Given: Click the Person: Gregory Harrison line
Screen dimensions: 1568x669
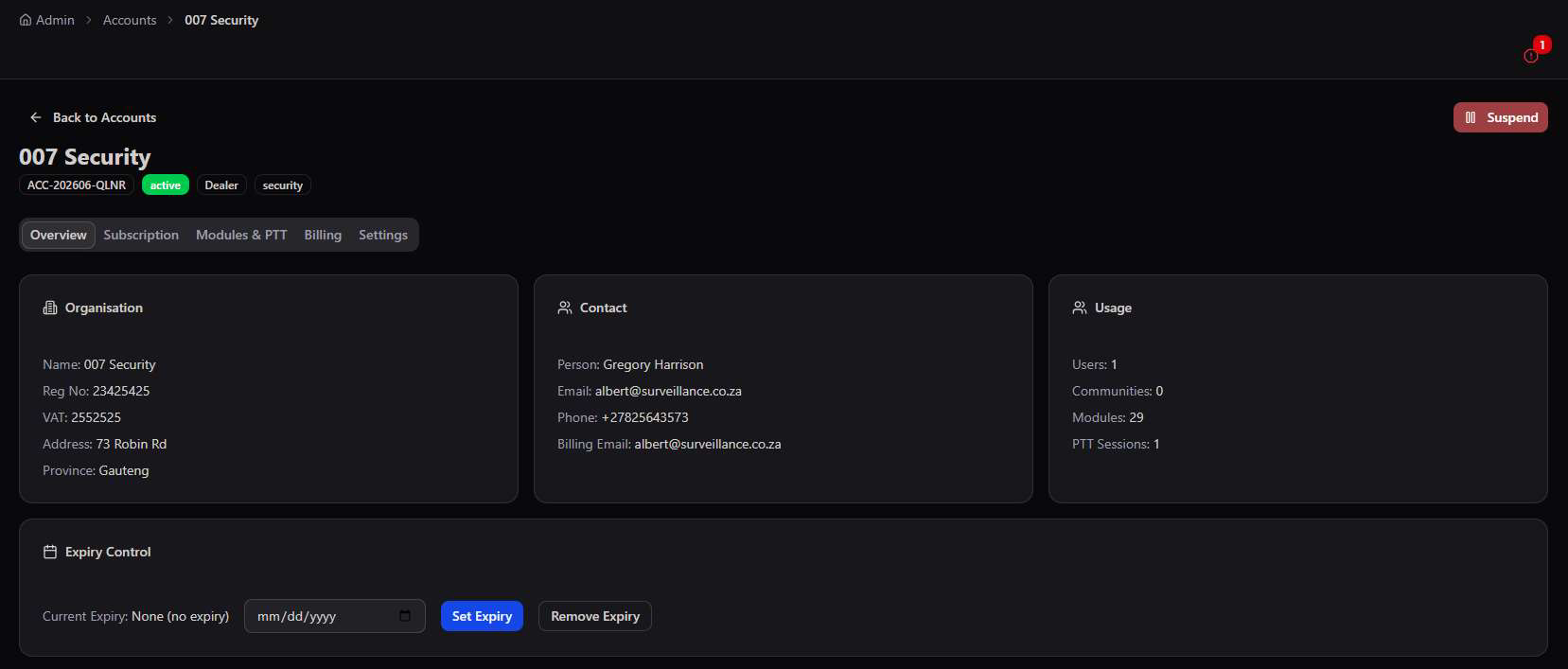Looking at the screenshot, I should tap(630, 364).
